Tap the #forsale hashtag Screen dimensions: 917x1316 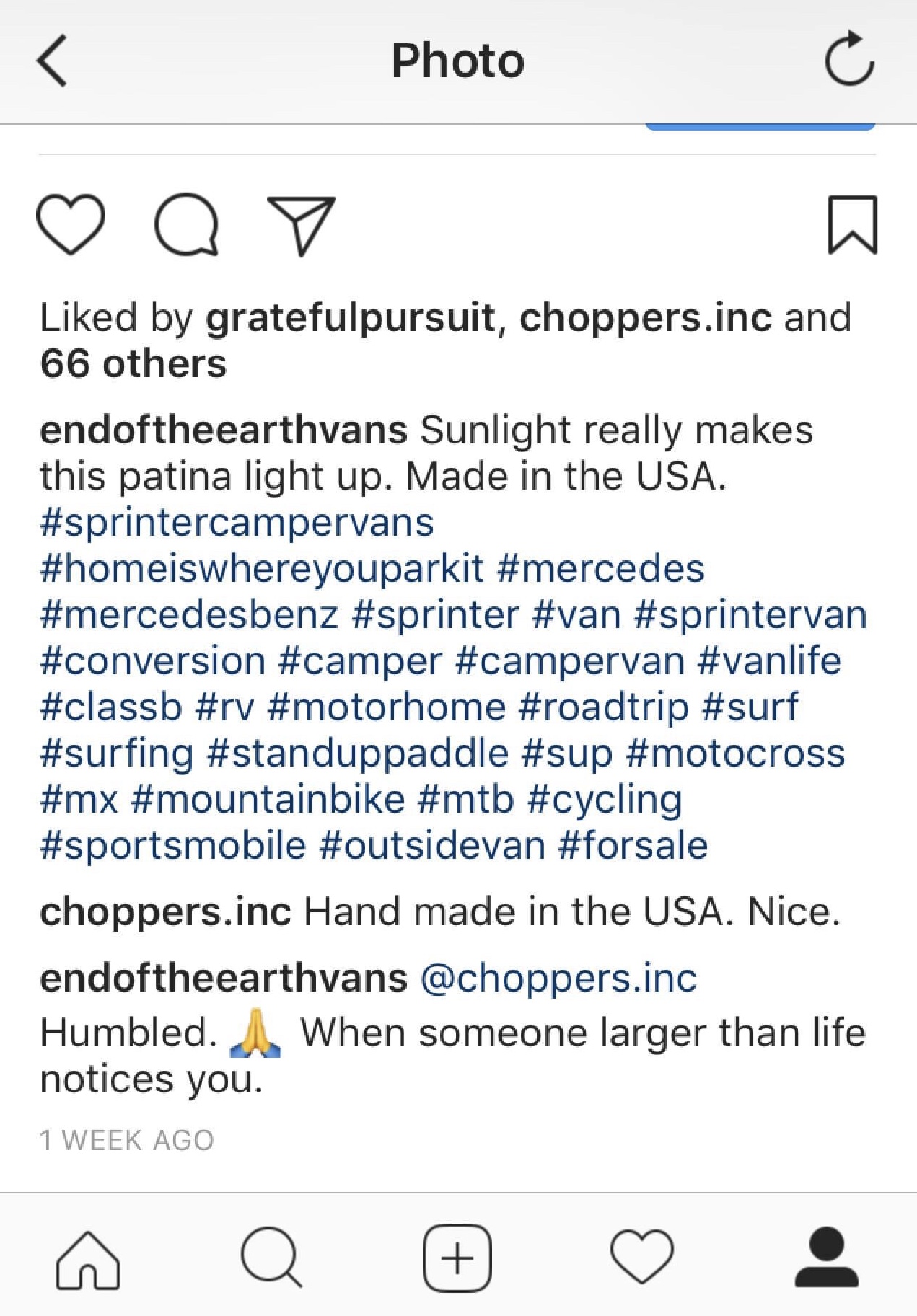[x=633, y=846]
